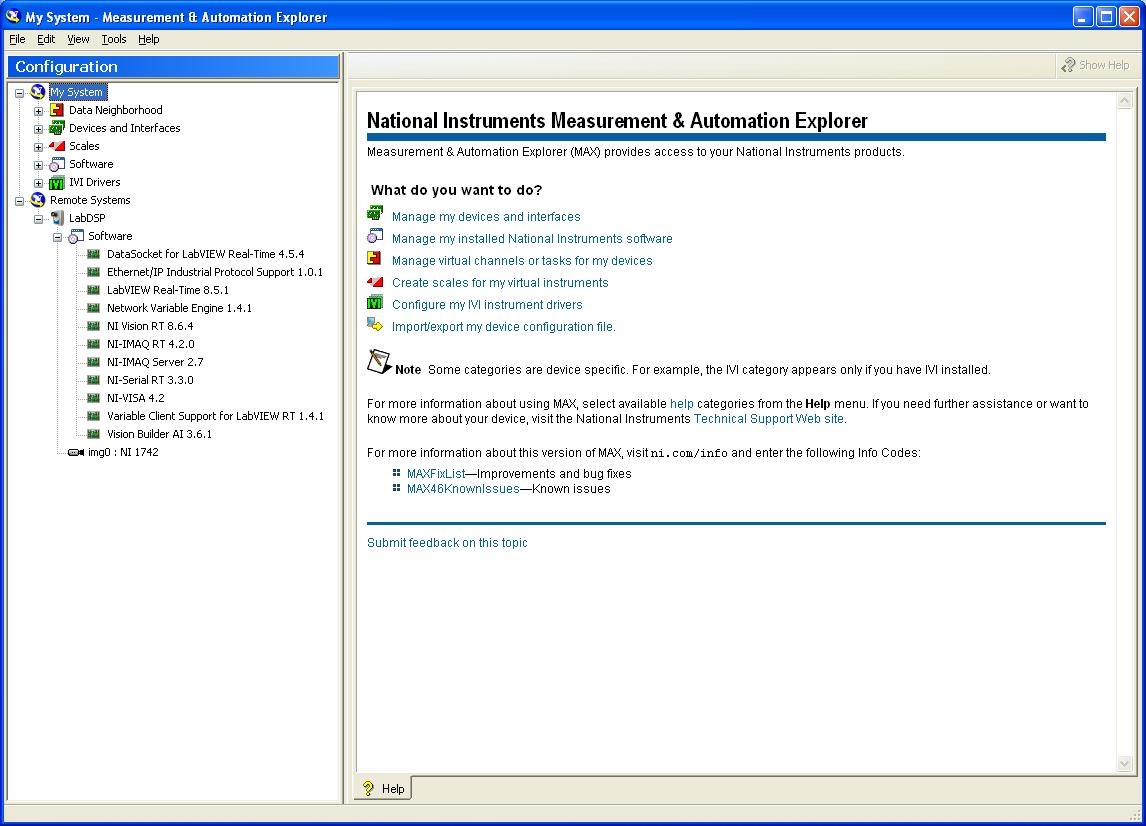Click the devices and interfaces icon in help page
This screenshot has width=1146, height=826.
click(375, 213)
